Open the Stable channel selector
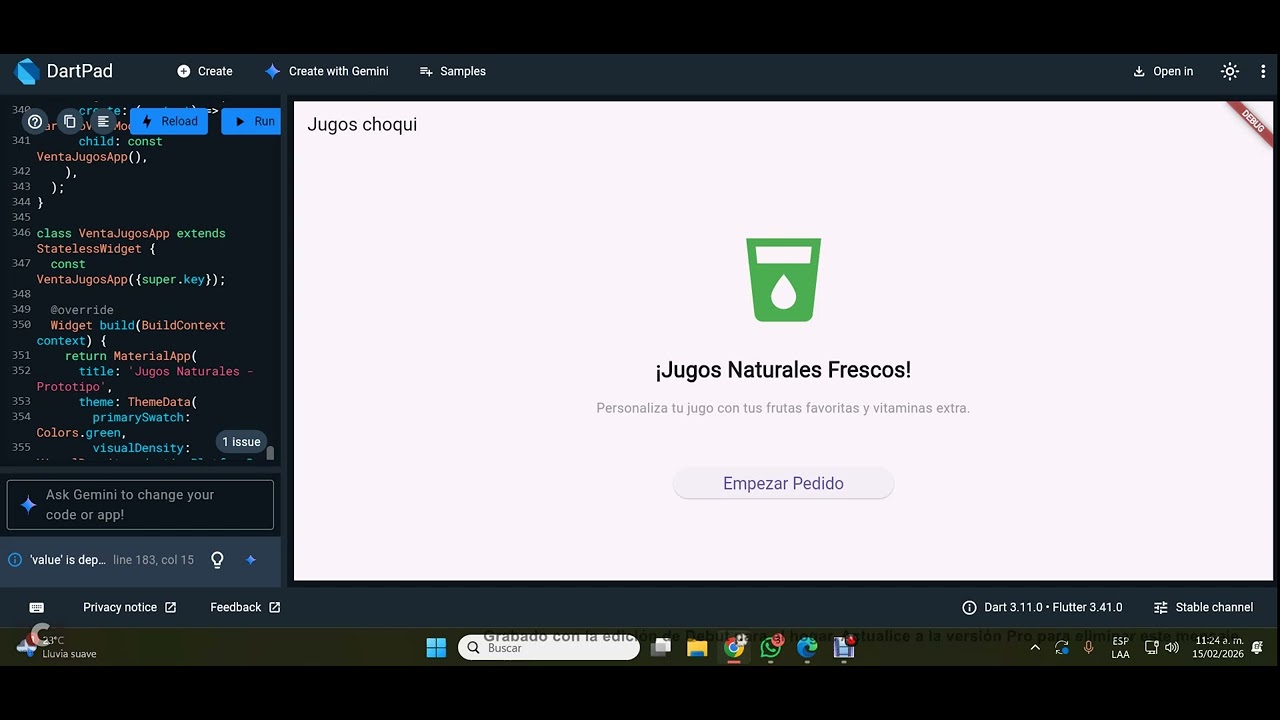Image resolution: width=1280 pixels, height=720 pixels. pos(1203,607)
